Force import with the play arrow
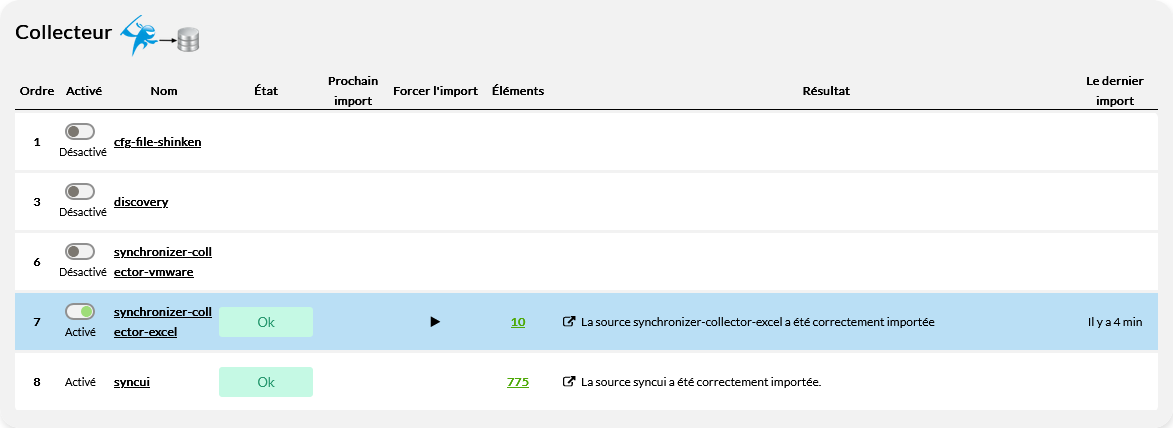 click(x=435, y=322)
